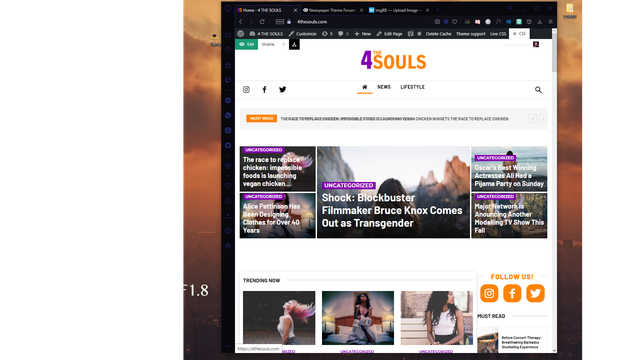The image size is (640, 360).
Task: Click orange Facebook follow button
Action: [x=512, y=293]
